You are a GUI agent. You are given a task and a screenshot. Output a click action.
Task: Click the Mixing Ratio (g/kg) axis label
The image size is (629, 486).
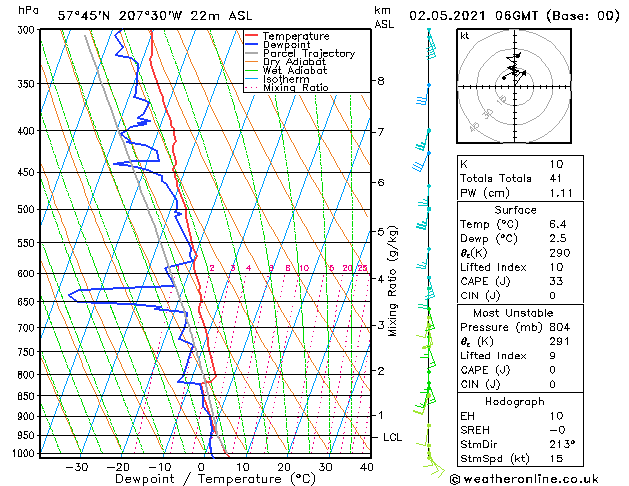click(392, 281)
